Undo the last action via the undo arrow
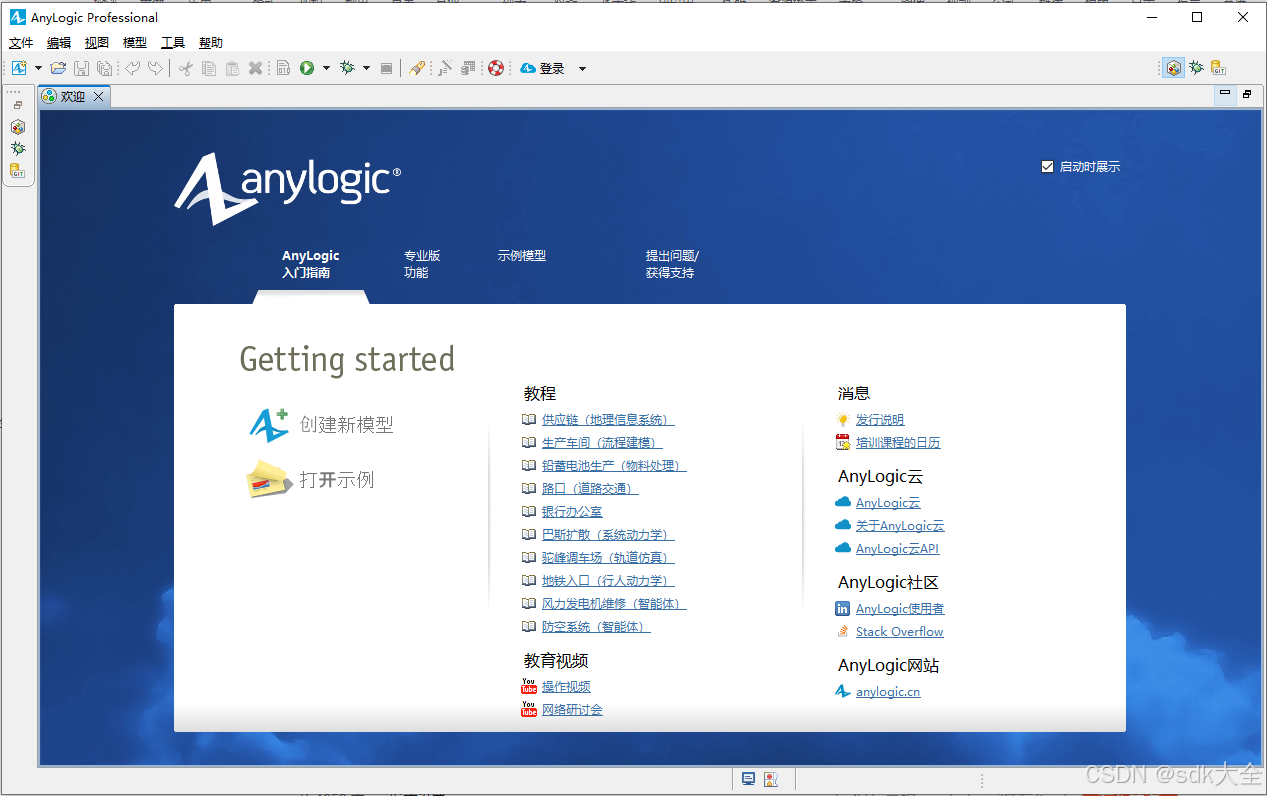The height and width of the screenshot is (796, 1267). click(132, 67)
